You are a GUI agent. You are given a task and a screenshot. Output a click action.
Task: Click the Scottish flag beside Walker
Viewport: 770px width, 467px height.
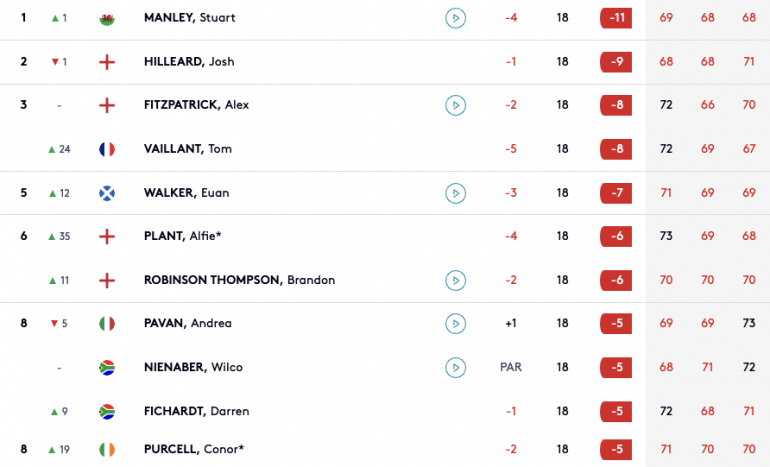coord(107,193)
